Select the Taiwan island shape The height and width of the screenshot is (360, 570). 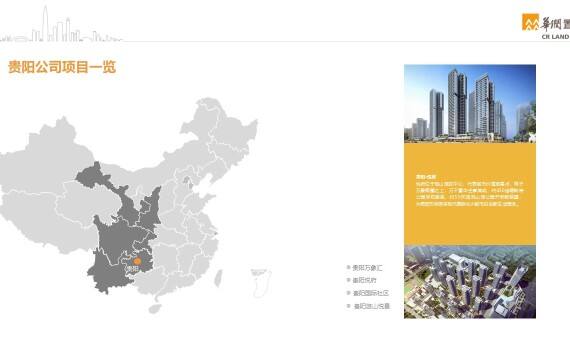coord(218,278)
